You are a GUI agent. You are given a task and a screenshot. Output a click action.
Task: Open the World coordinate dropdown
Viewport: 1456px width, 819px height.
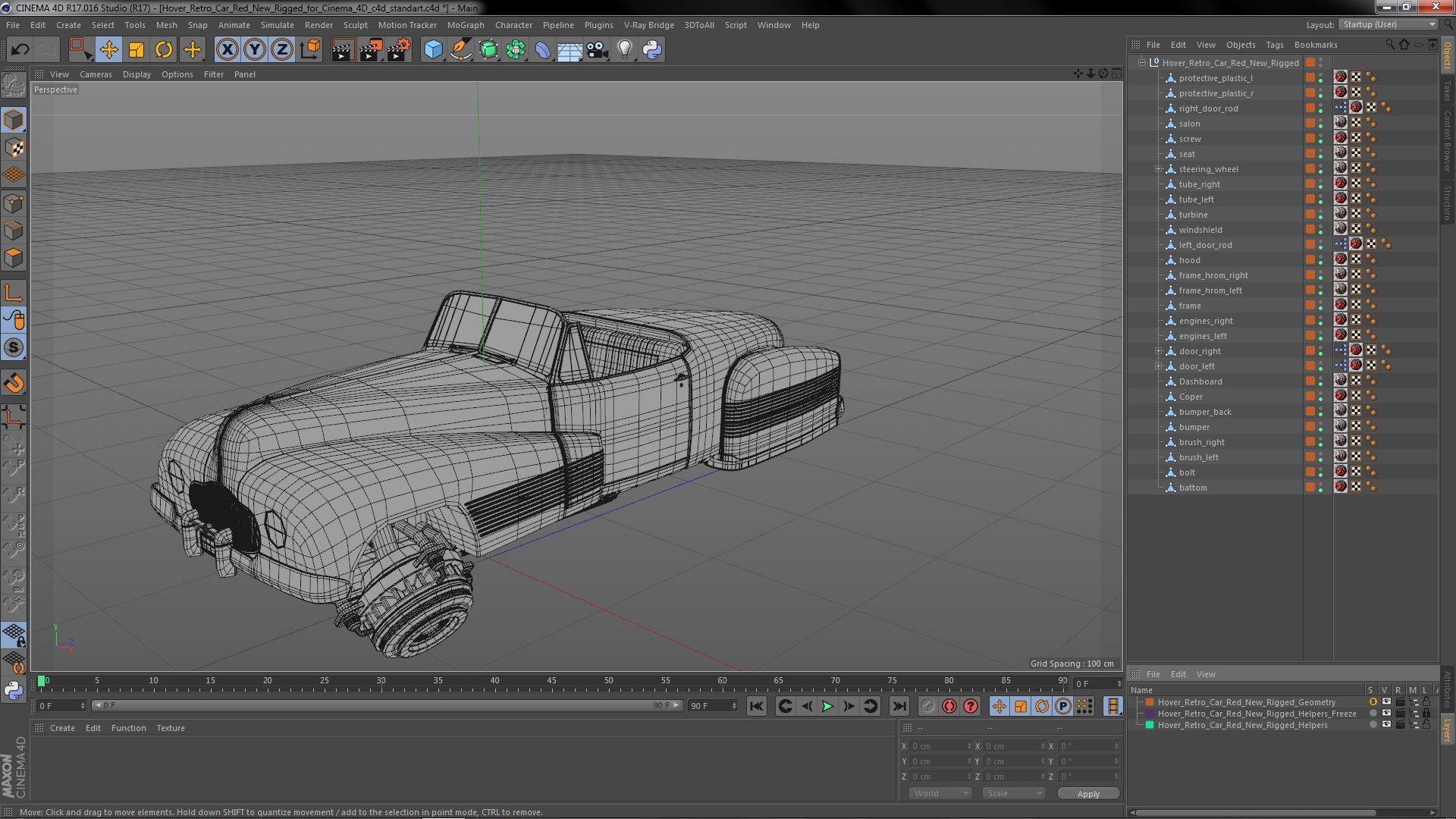pyautogui.click(x=940, y=793)
